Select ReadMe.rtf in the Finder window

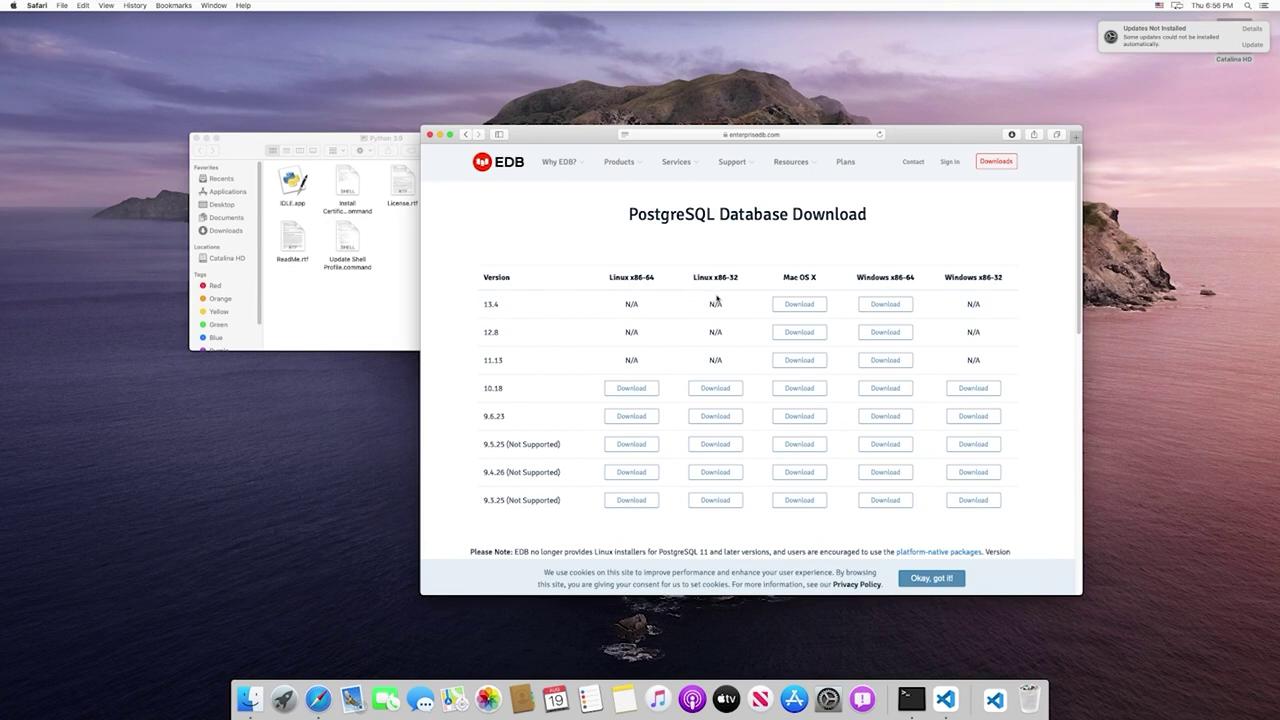(x=292, y=243)
